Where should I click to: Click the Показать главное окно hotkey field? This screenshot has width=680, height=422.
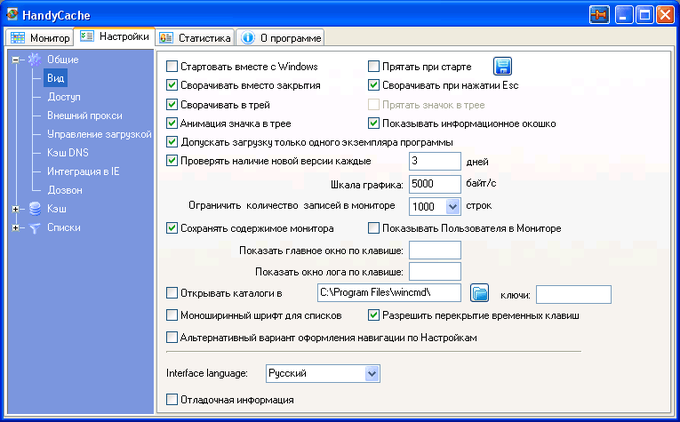(435, 250)
